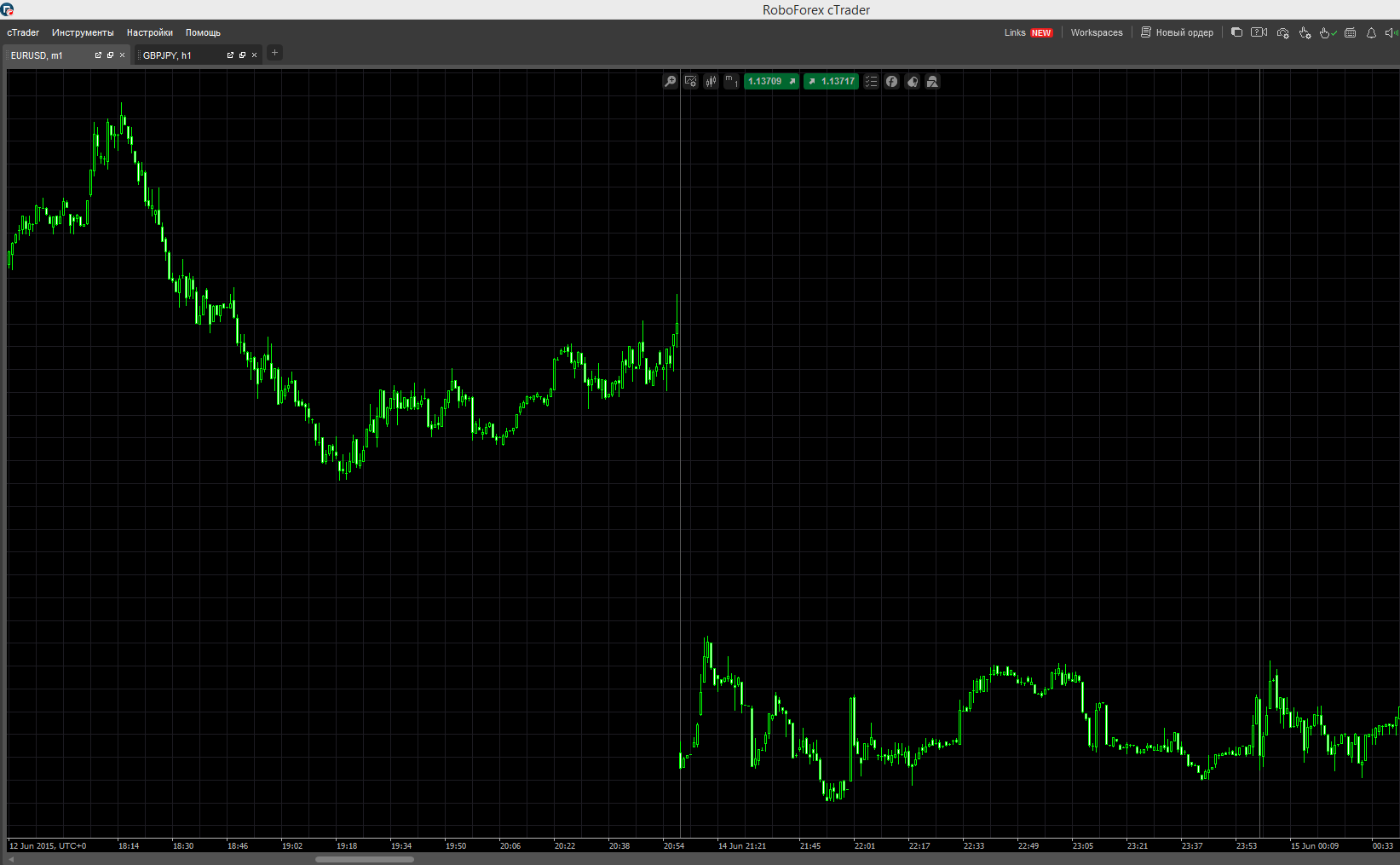Screen dimensions: 1400x865
Task: Open the checklist icon on the chart toolbar
Action: click(871, 82)
